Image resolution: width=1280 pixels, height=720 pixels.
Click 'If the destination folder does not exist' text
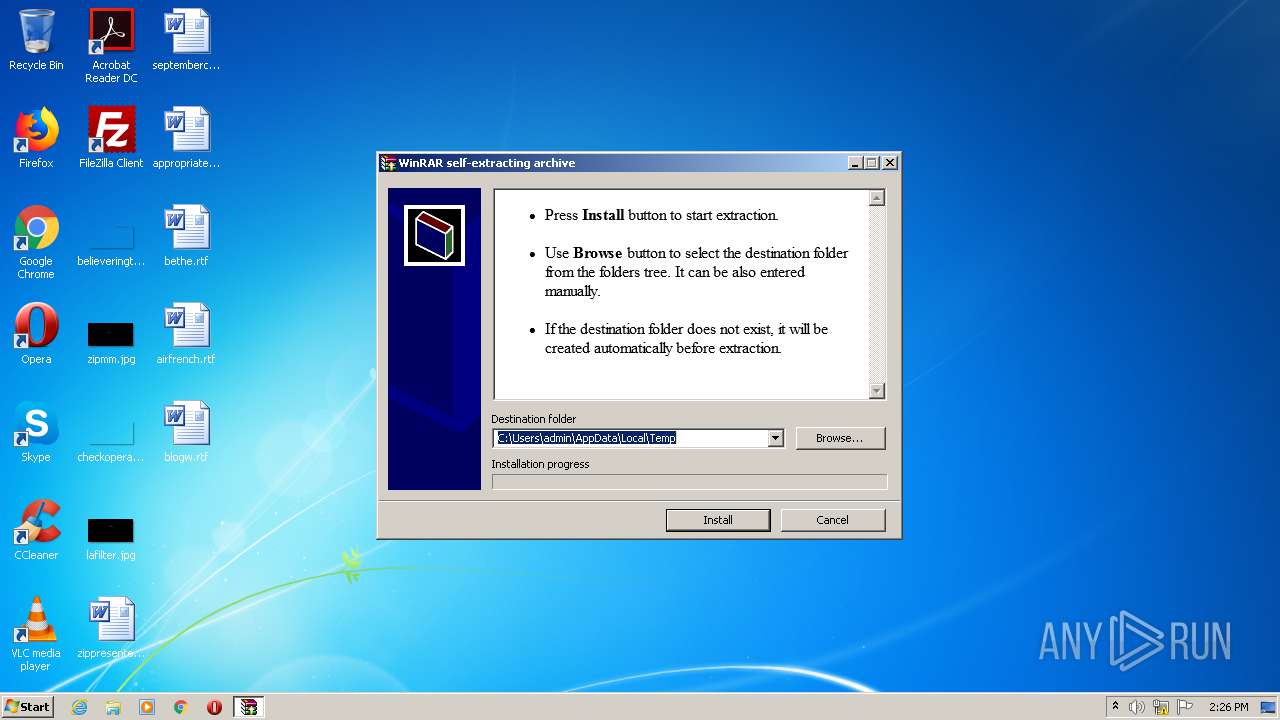pyautogui.click(x=686, y=339)
